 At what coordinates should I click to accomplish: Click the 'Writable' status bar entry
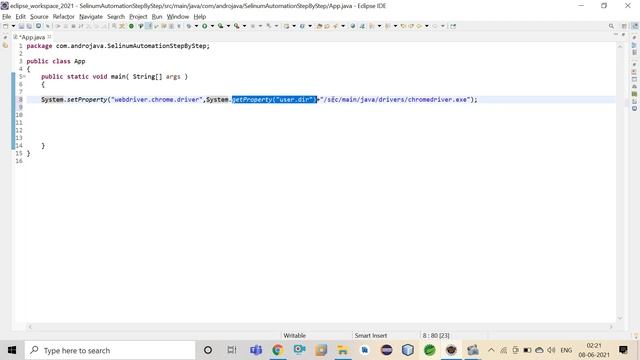coord(295,336)
